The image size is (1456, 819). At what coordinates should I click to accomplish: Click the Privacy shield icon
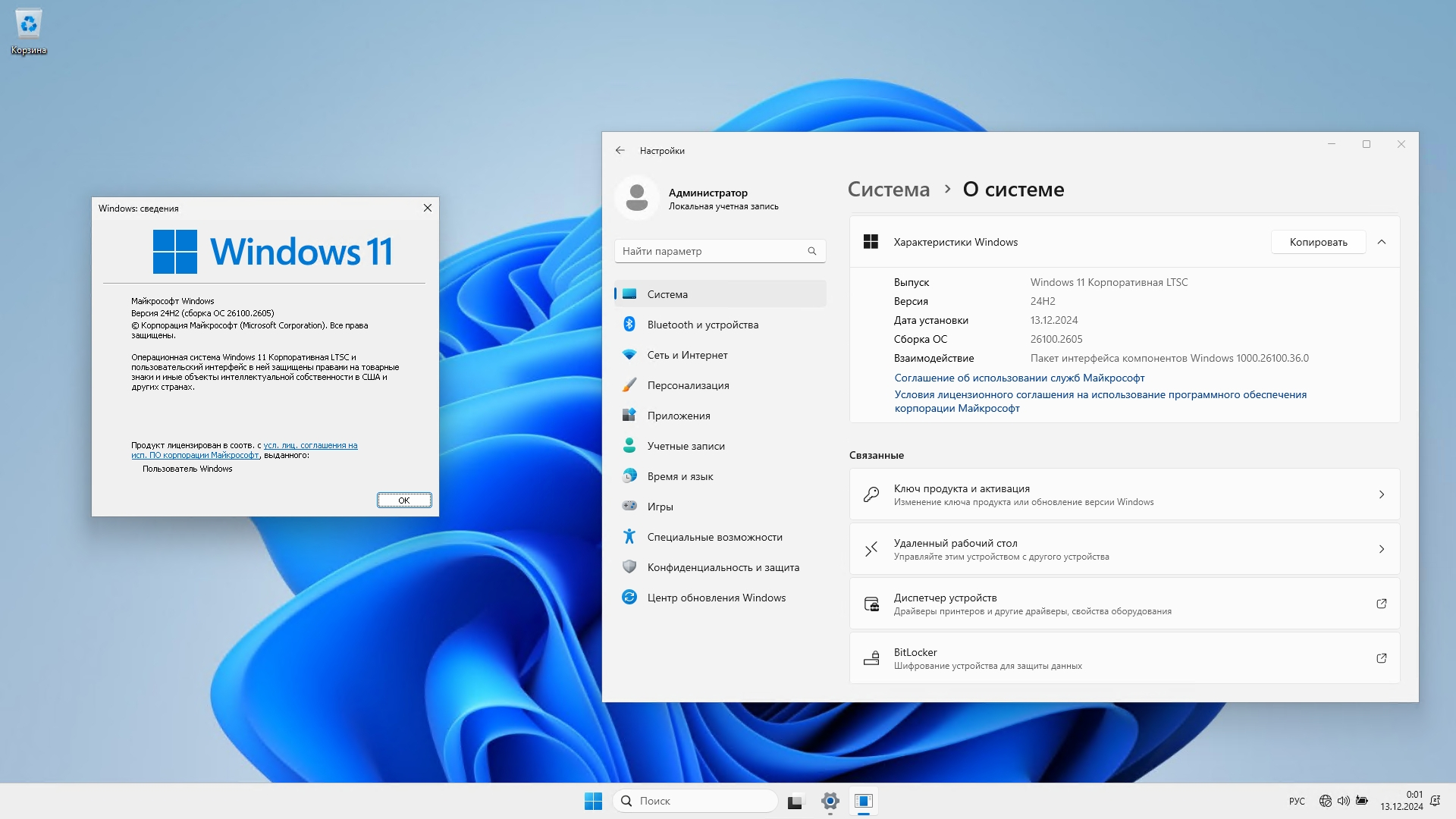pyautogui.click(x=629, y=567)
